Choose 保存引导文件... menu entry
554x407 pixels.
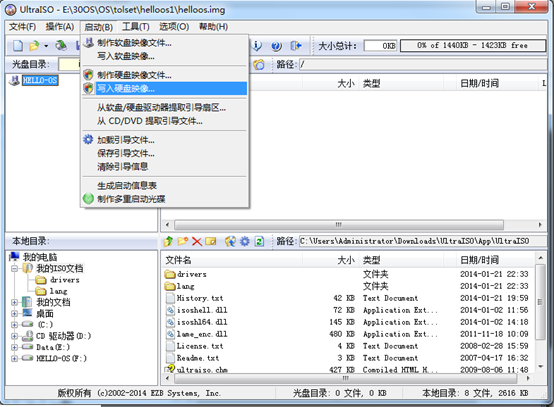(x=165, y=153)
